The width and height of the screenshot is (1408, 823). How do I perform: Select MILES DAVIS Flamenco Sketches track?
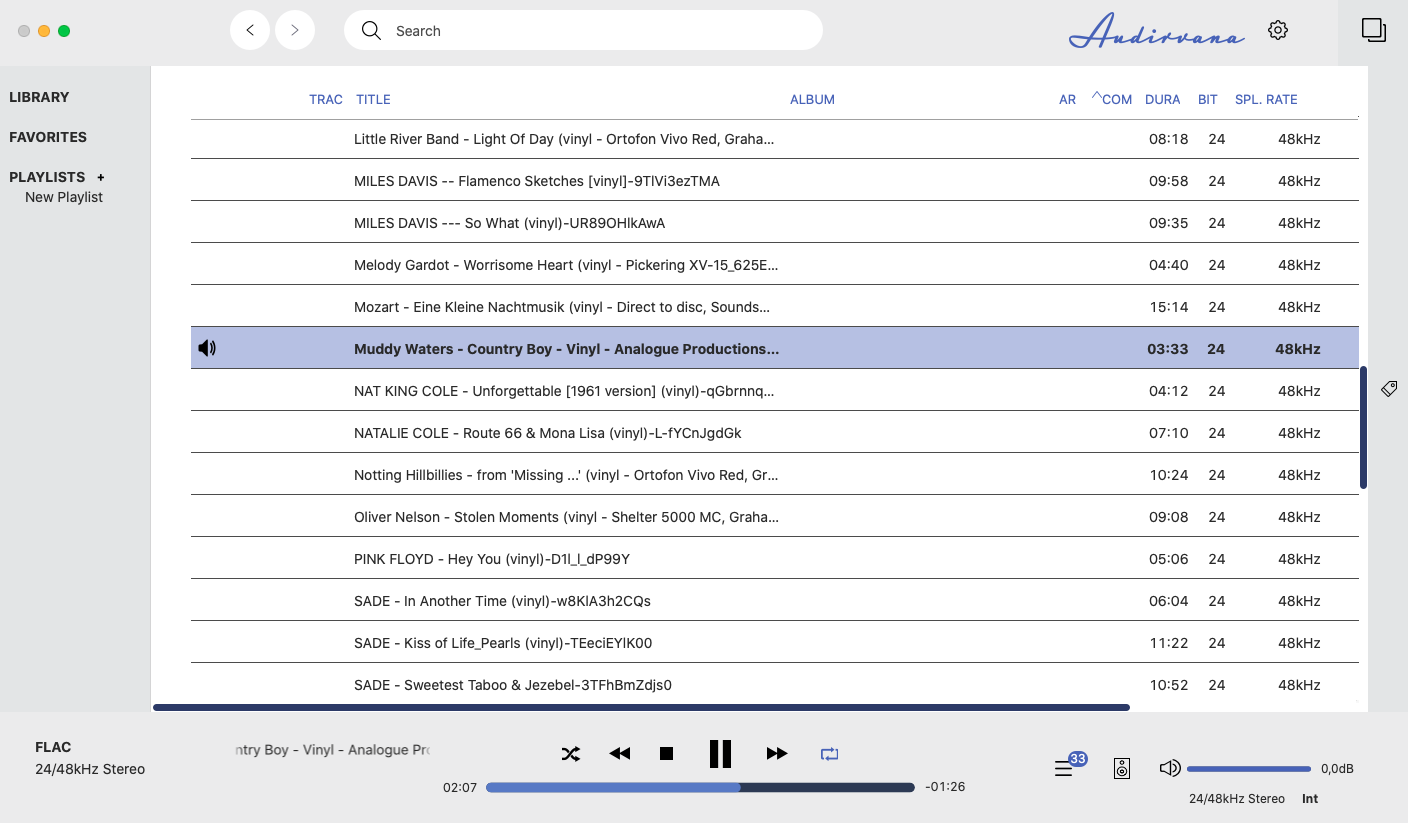pyautogui.click(x=775, y=181)
